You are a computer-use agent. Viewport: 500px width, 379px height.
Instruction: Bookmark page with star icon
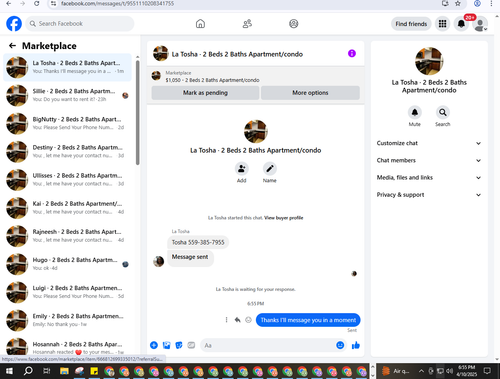(x=458, y=3)
